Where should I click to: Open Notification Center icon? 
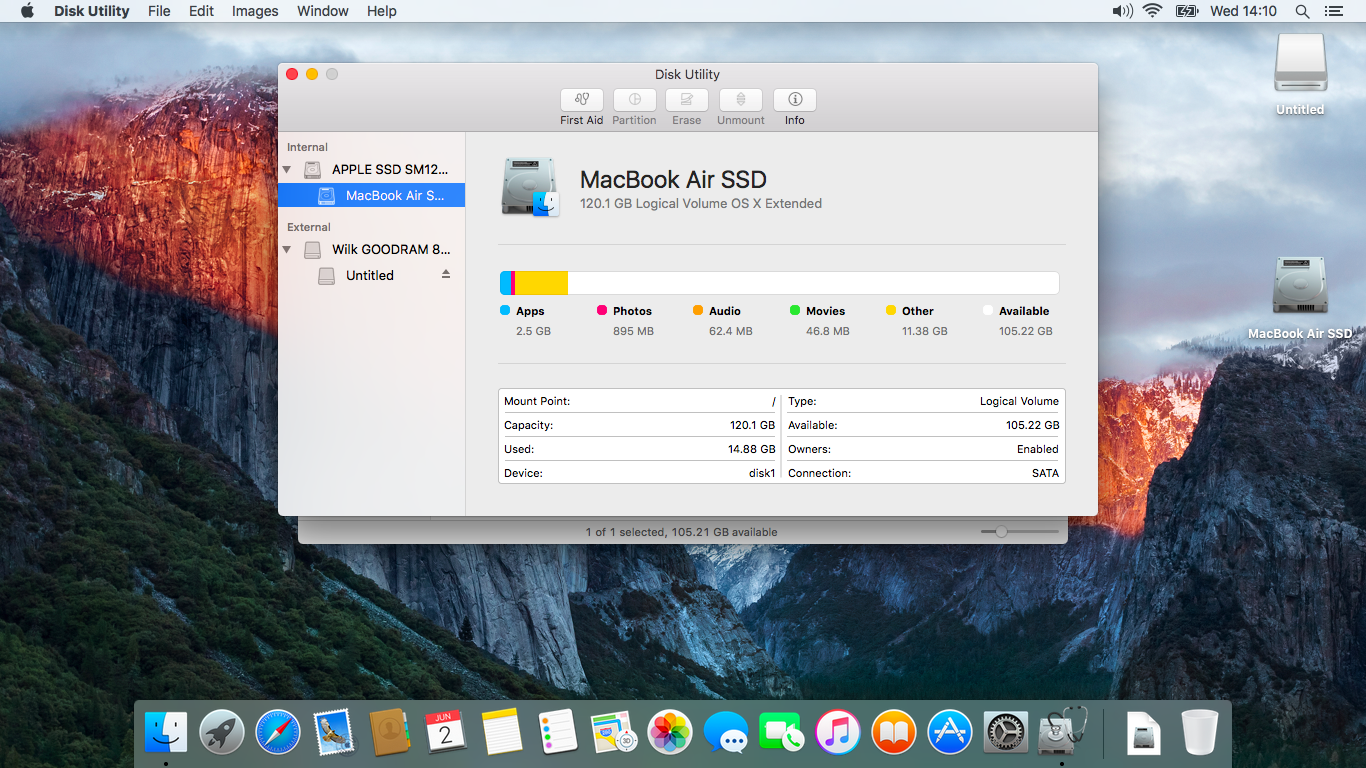1333,11
